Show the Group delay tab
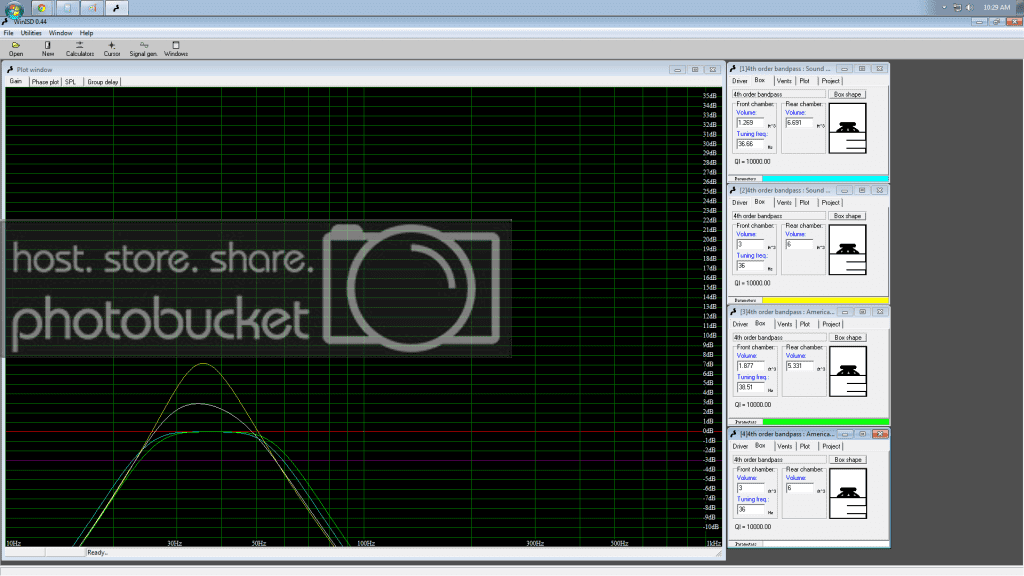 [103, 82]
